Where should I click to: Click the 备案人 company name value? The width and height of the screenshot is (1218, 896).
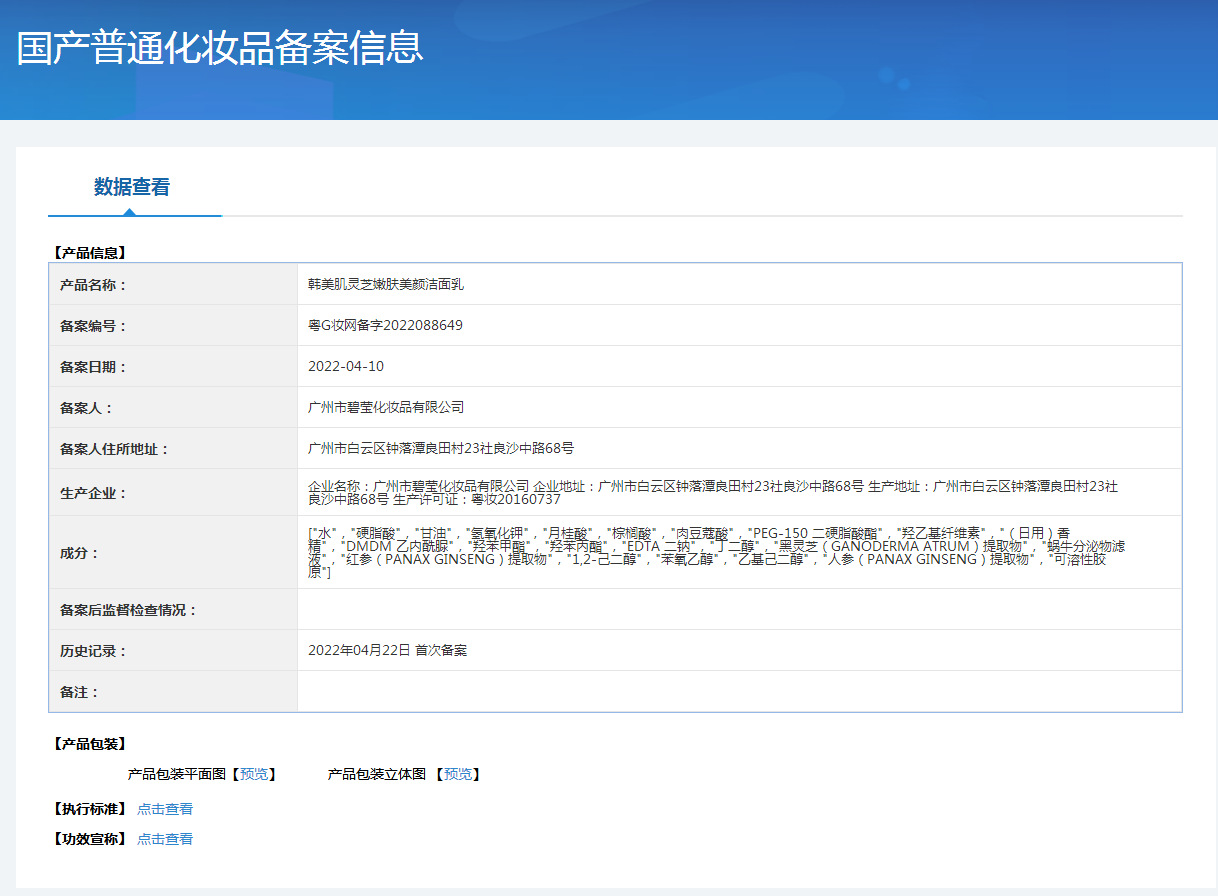click(x=386, y=407)
